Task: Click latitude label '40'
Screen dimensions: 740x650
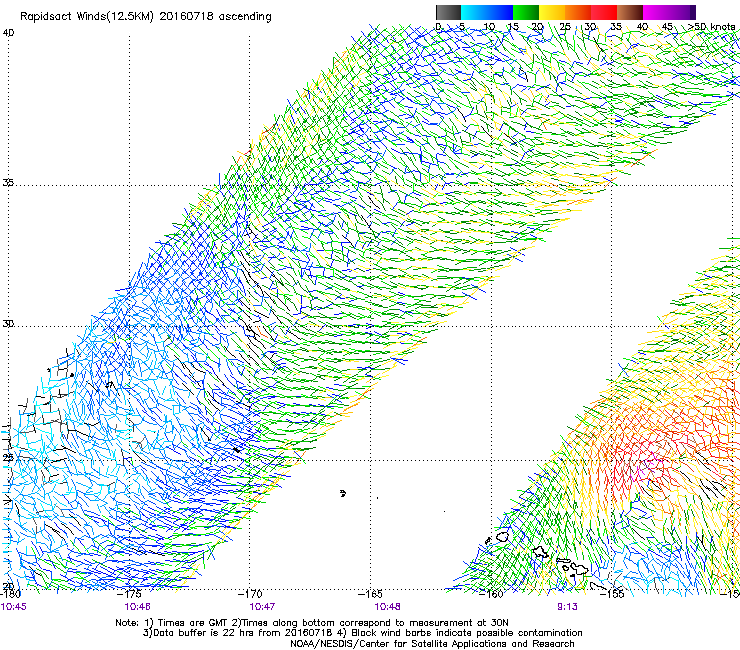Action: click(x=8, y=33)
